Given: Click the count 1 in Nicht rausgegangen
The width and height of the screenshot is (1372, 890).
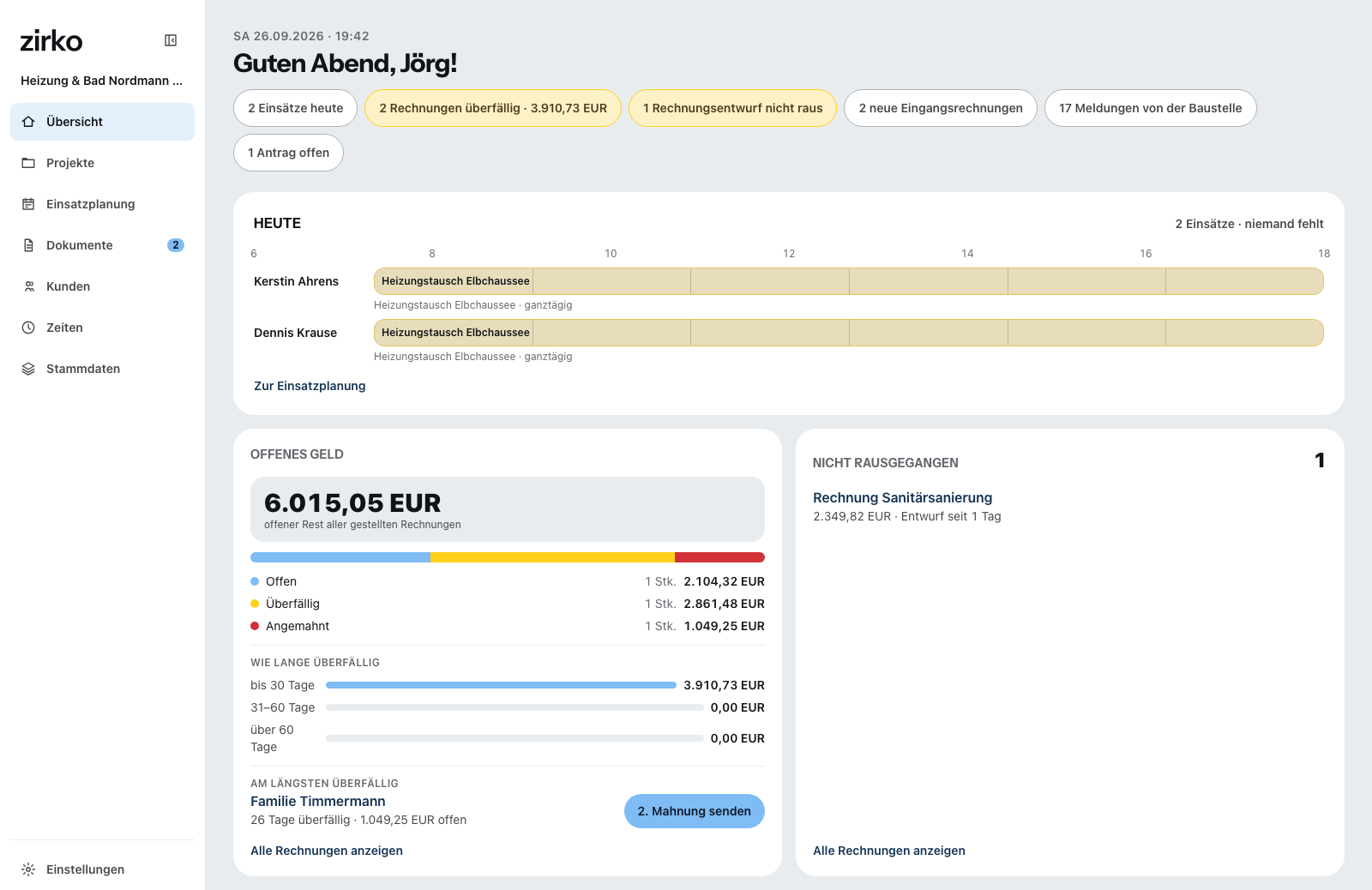Looking at the screenshot, I should (1320, 460).
